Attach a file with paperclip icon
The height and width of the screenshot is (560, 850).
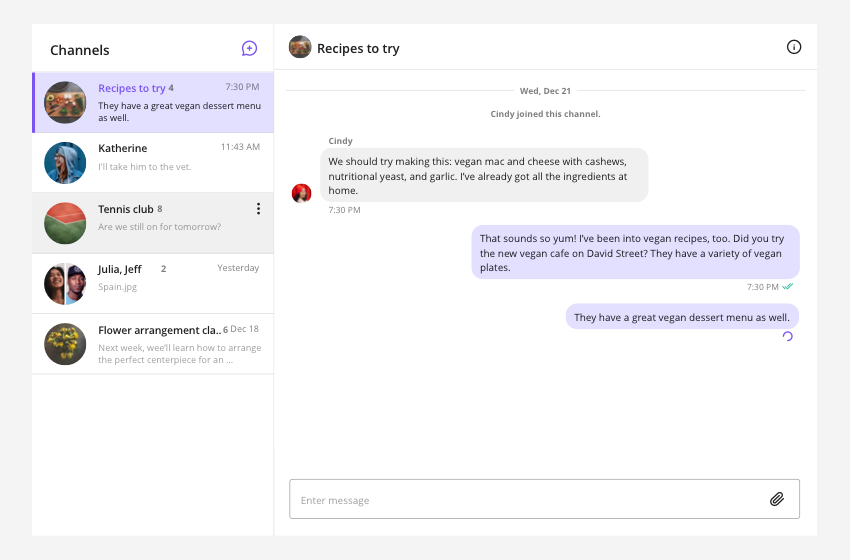tap(777, 499)
